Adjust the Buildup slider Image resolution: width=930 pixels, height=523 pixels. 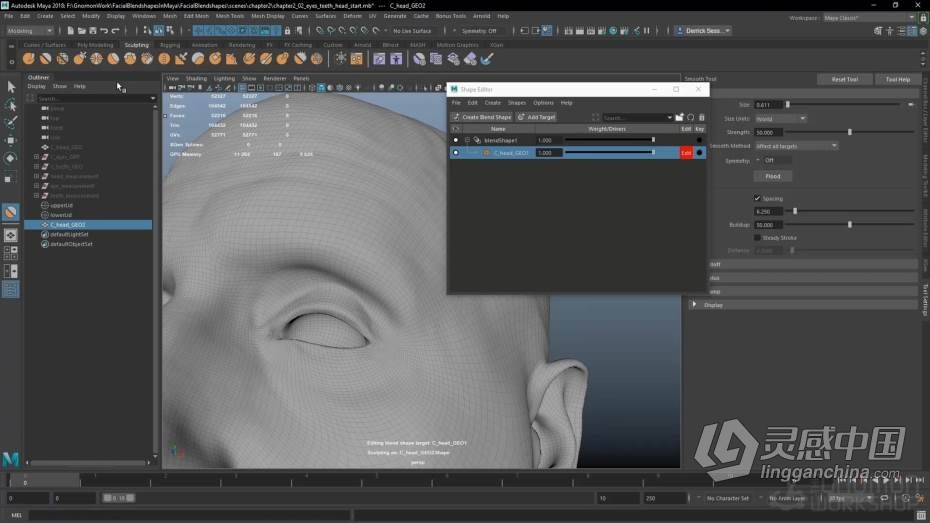click(x=850, y=225)
